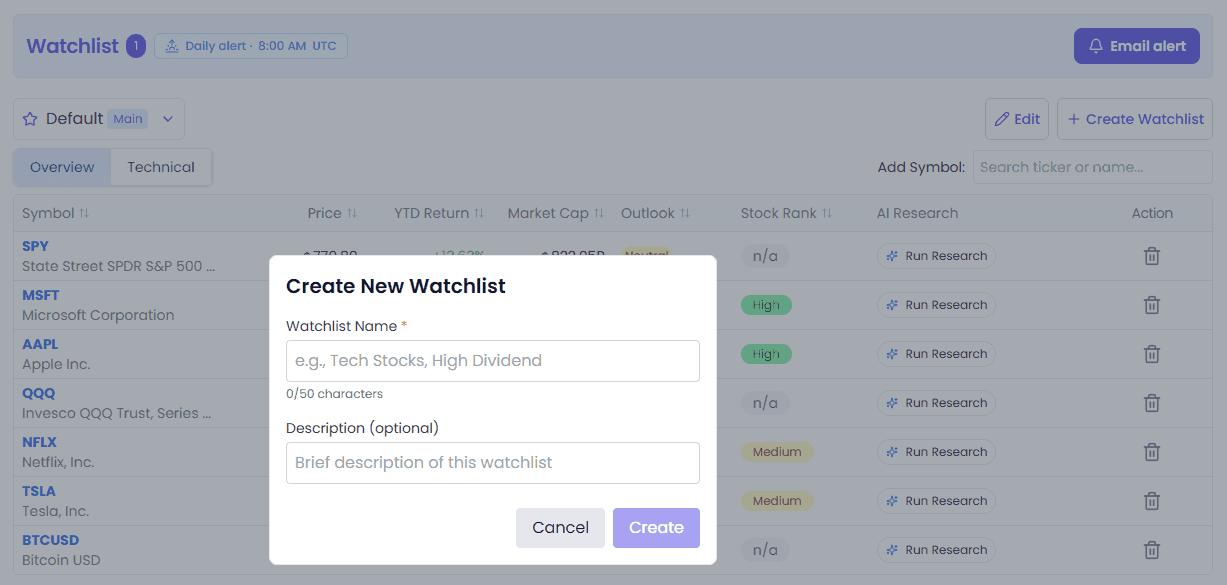Click the Watchlist page heading

coord(72,46)
